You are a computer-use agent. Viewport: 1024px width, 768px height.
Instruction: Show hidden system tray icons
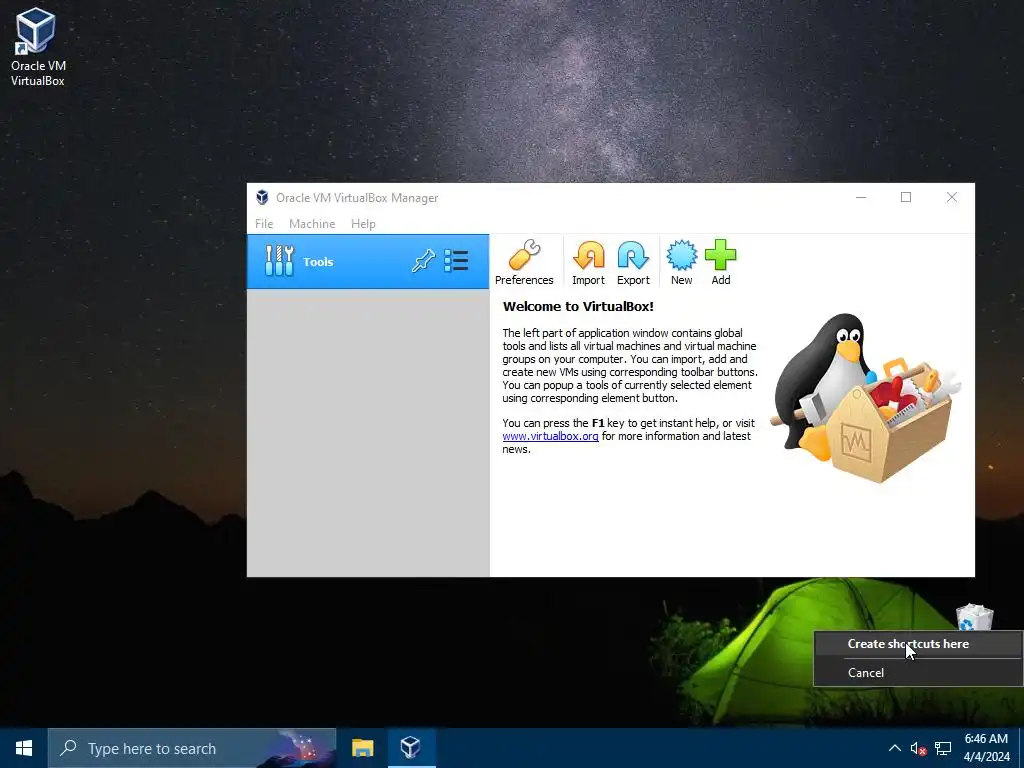pyautogui.click(x=895, y=748)
